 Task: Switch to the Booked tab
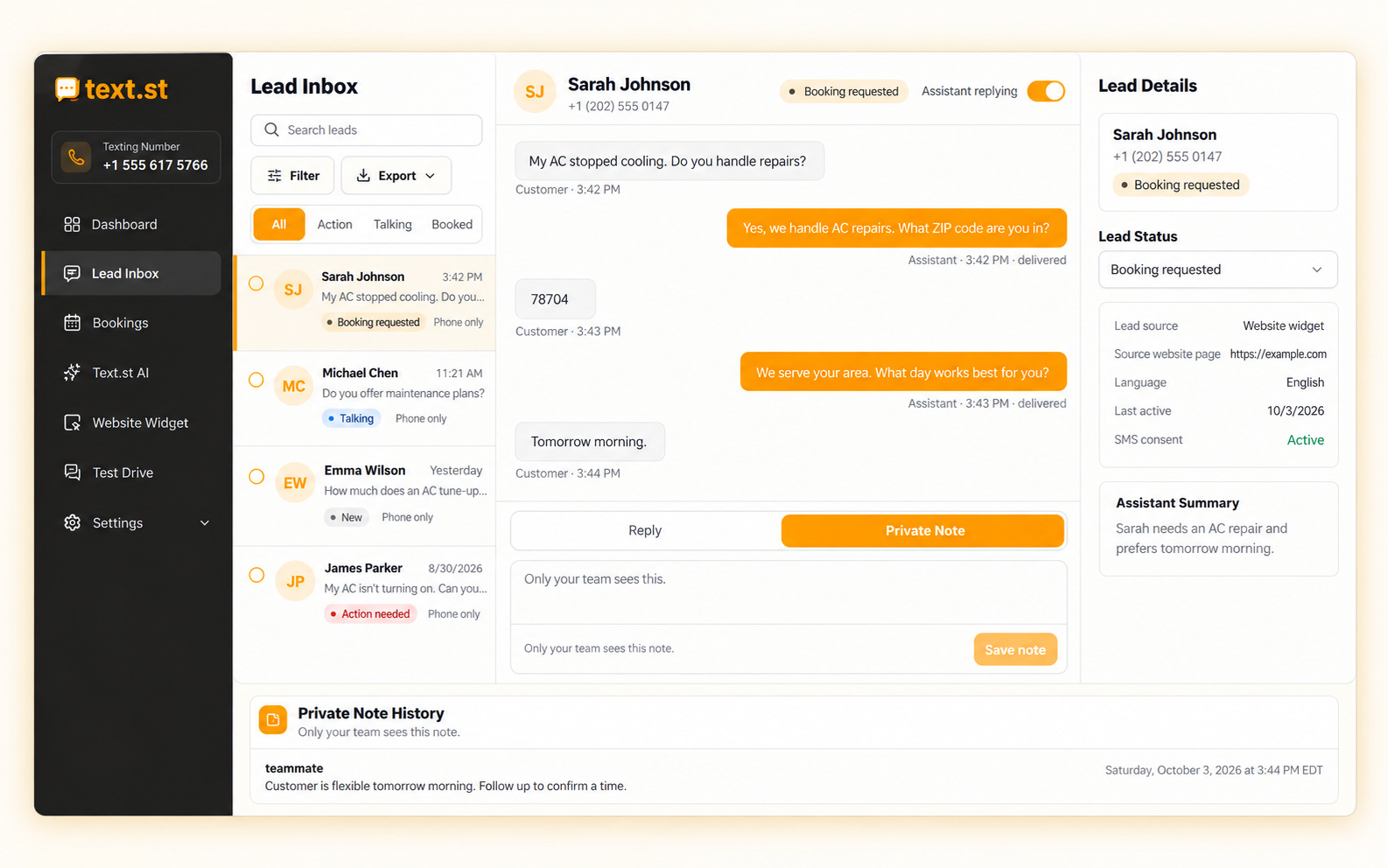click(x=452, y=225)
